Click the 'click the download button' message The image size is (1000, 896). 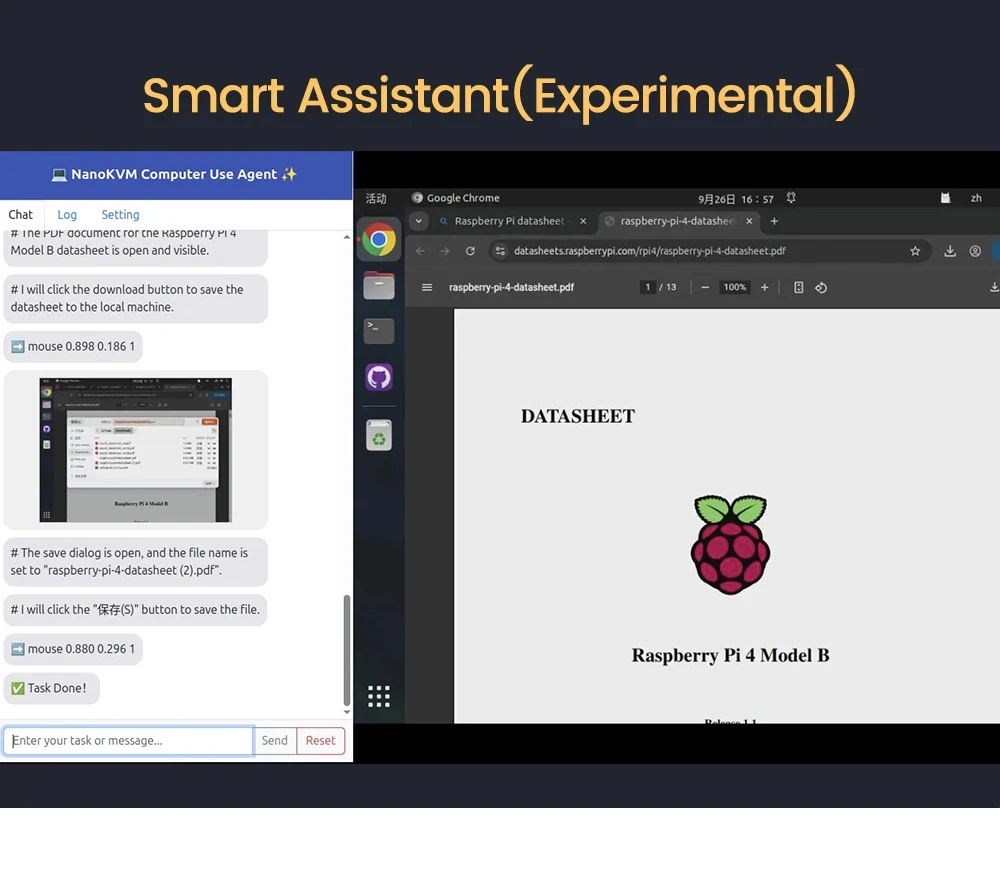click(x=135, y=298)
